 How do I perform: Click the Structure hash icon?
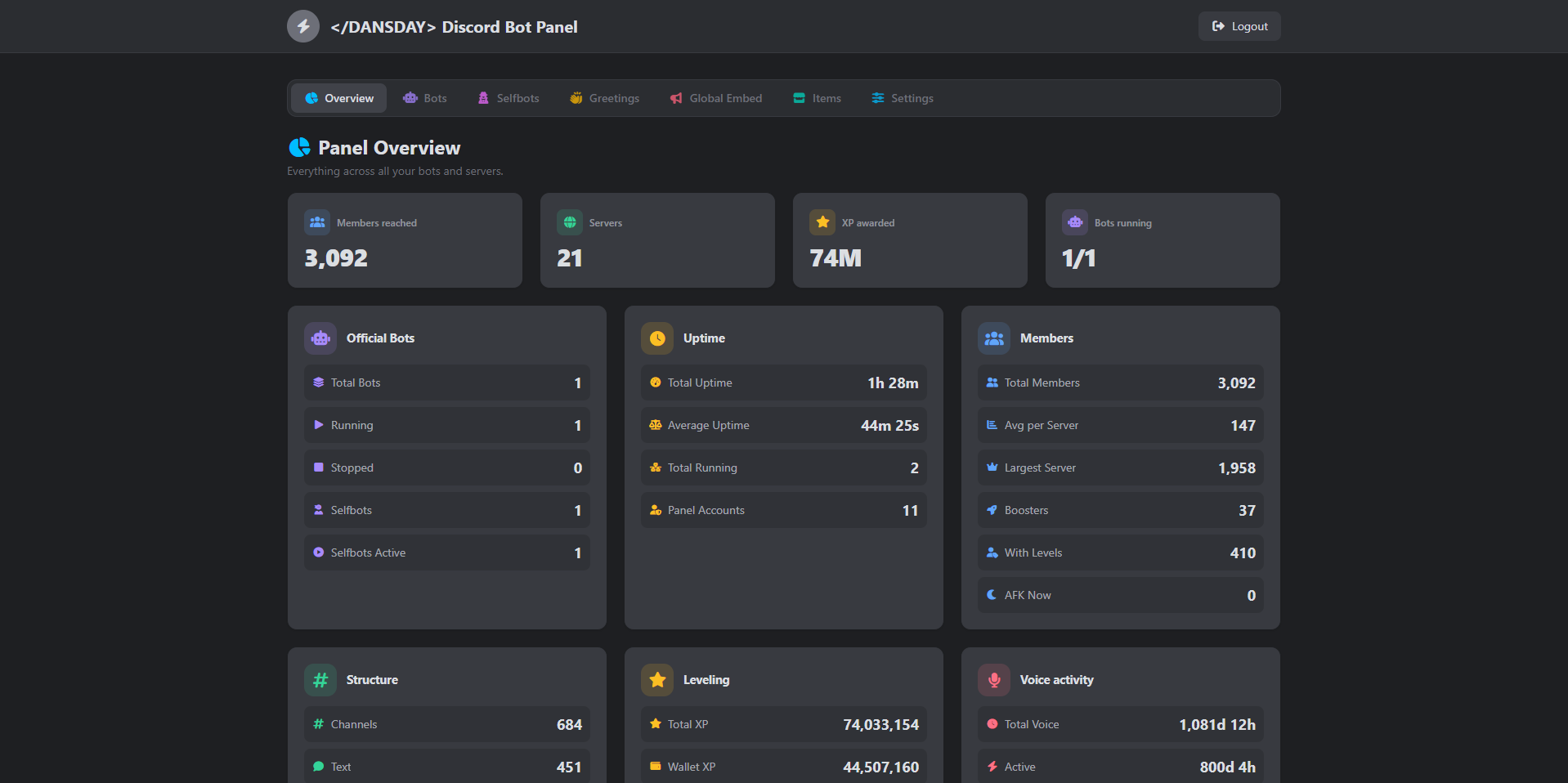click(320, 680)
